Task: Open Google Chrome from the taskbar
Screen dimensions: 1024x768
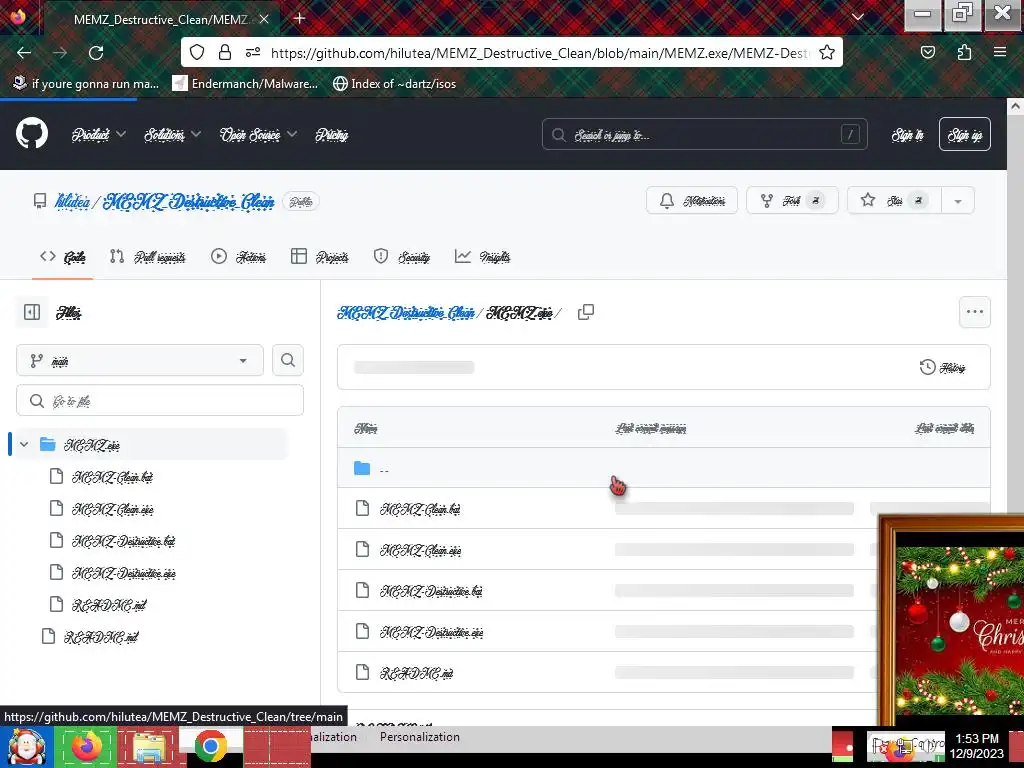Action: pos(210,746)
